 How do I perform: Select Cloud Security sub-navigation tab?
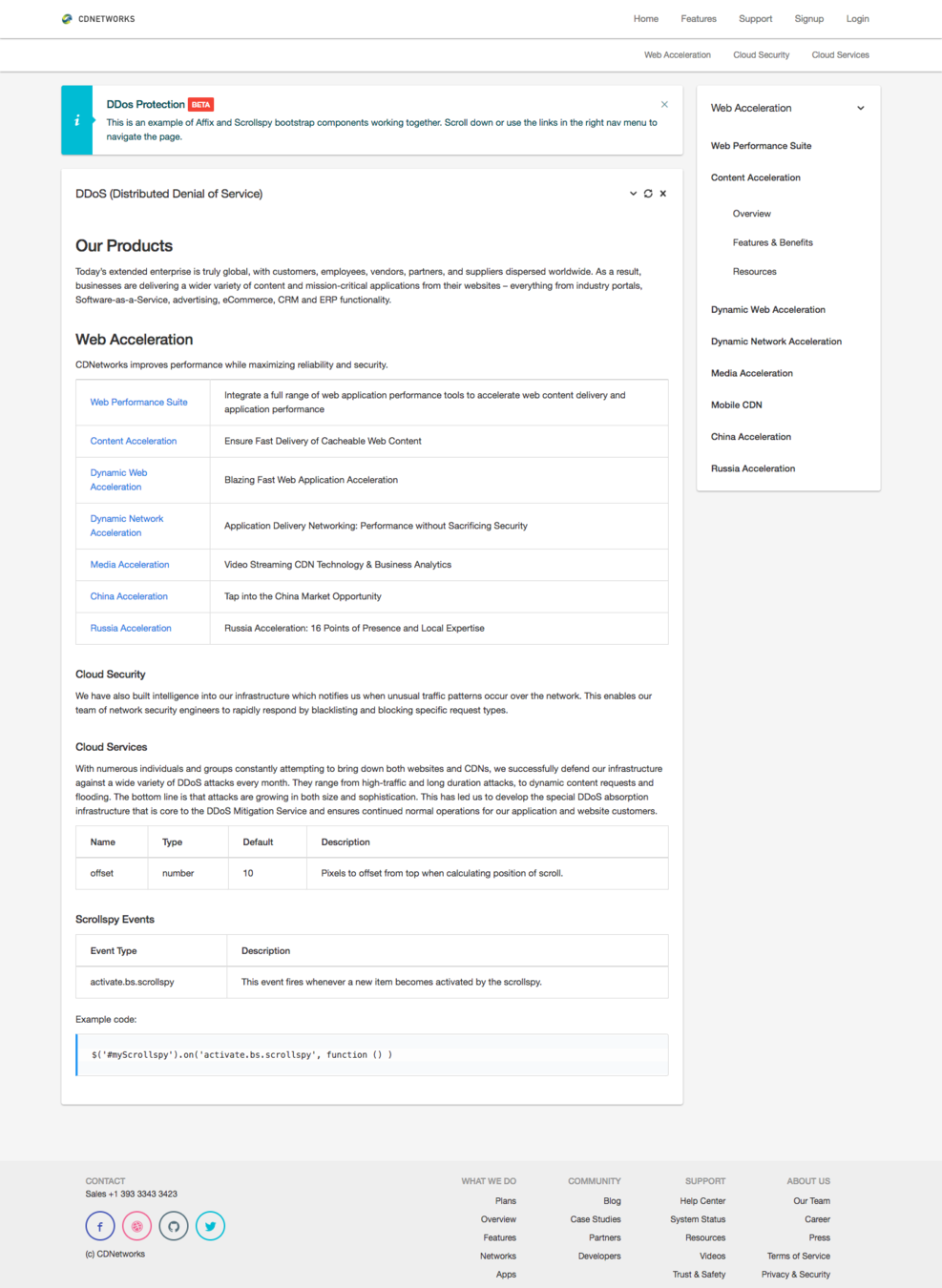[x=762, y=55]
